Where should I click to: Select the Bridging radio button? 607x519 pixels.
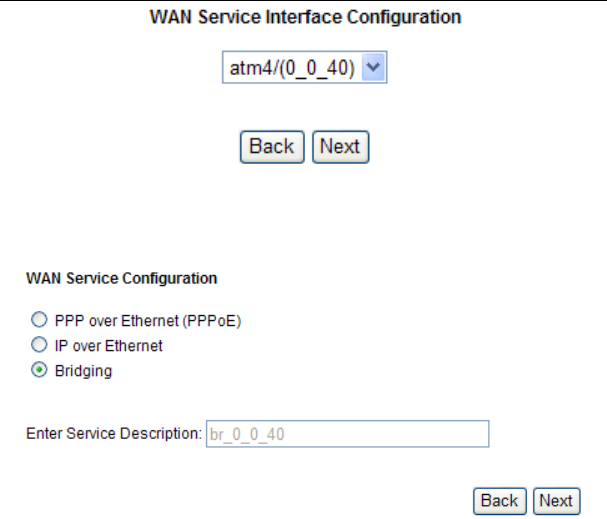coord(39,371)
